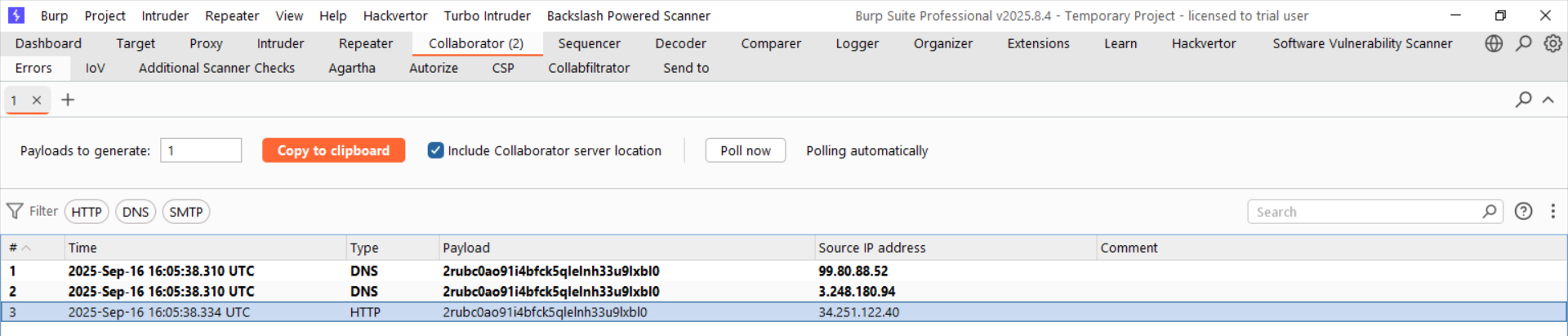The height and width of the screenshot is (336, 1568).
Task: Click the top-right magnifier search icon
Action: 1524,44
